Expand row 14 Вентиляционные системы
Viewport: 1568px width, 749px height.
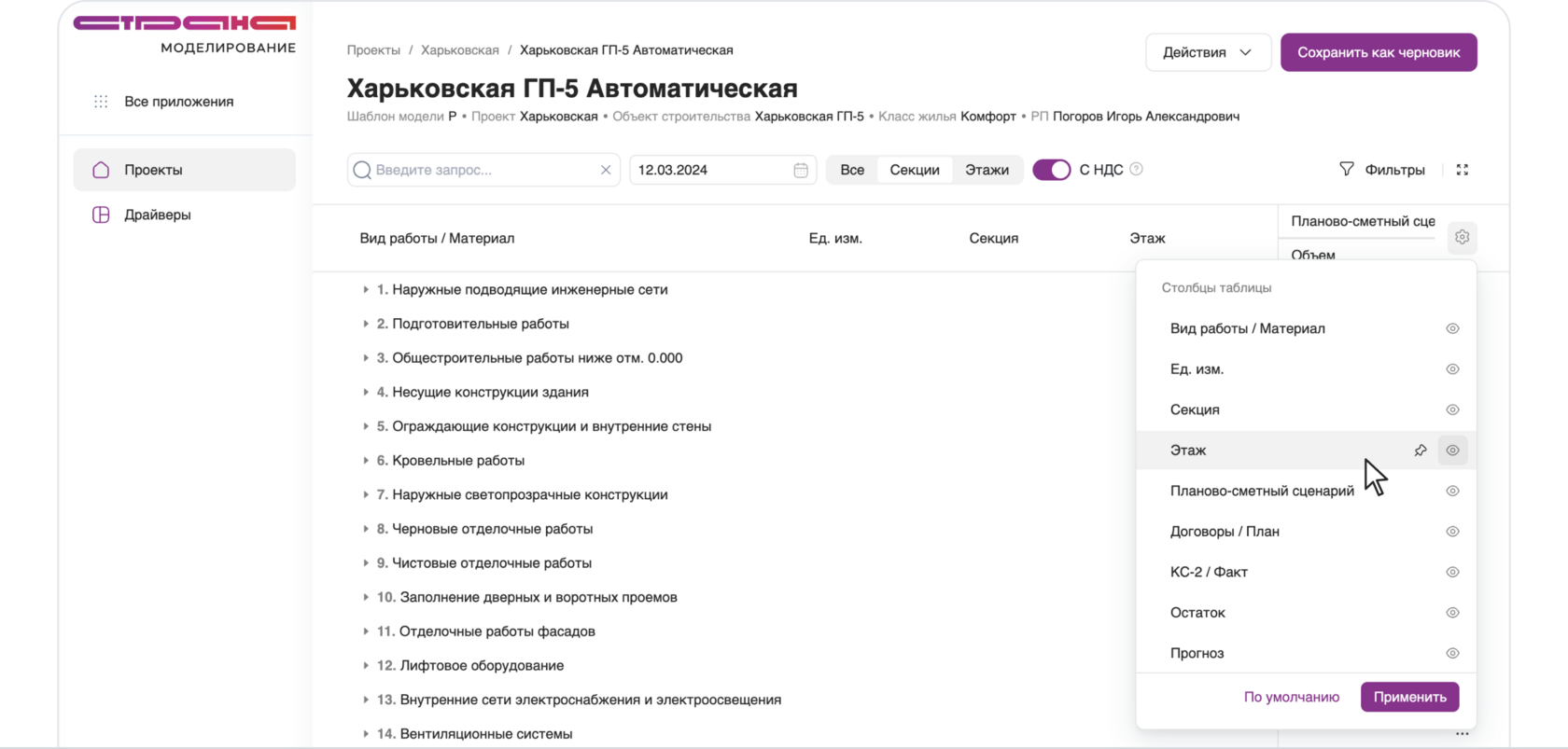pyautogui.click(x=366, y=734)
